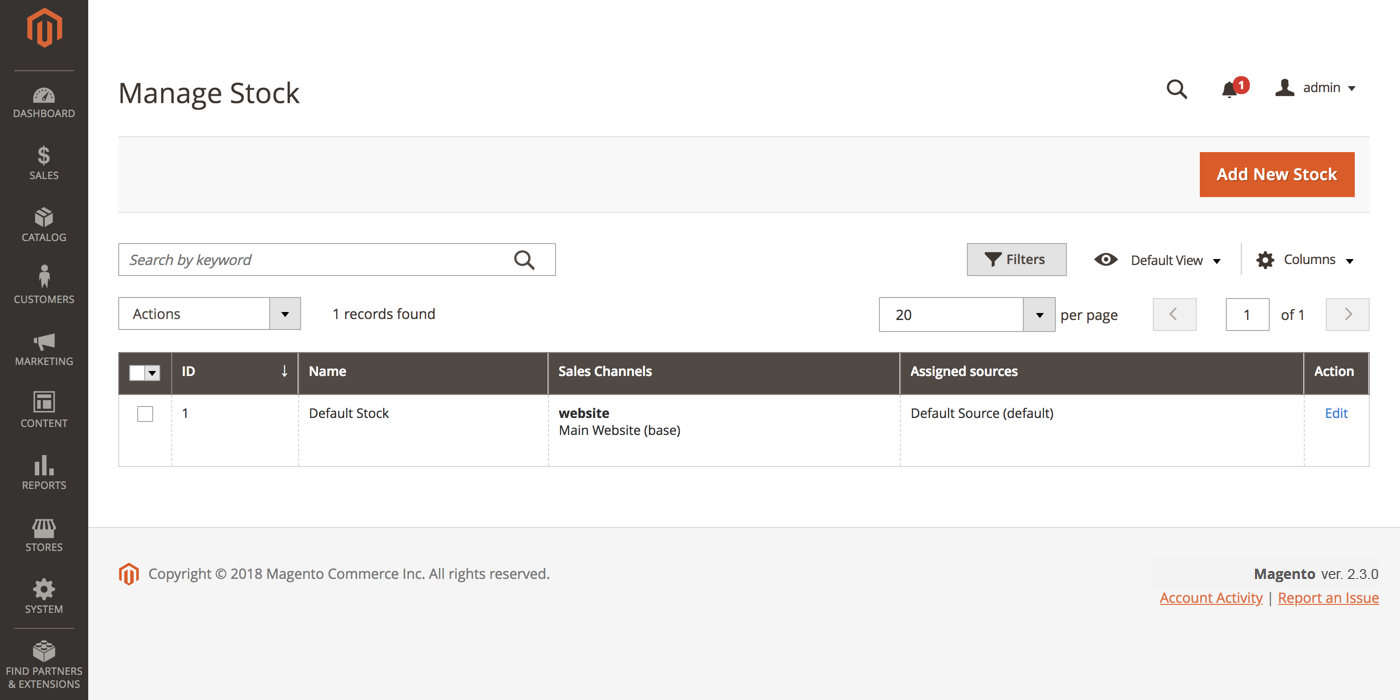Open the System menu
The width and height of the screenshot is (1400, 700).
(44, 598)
